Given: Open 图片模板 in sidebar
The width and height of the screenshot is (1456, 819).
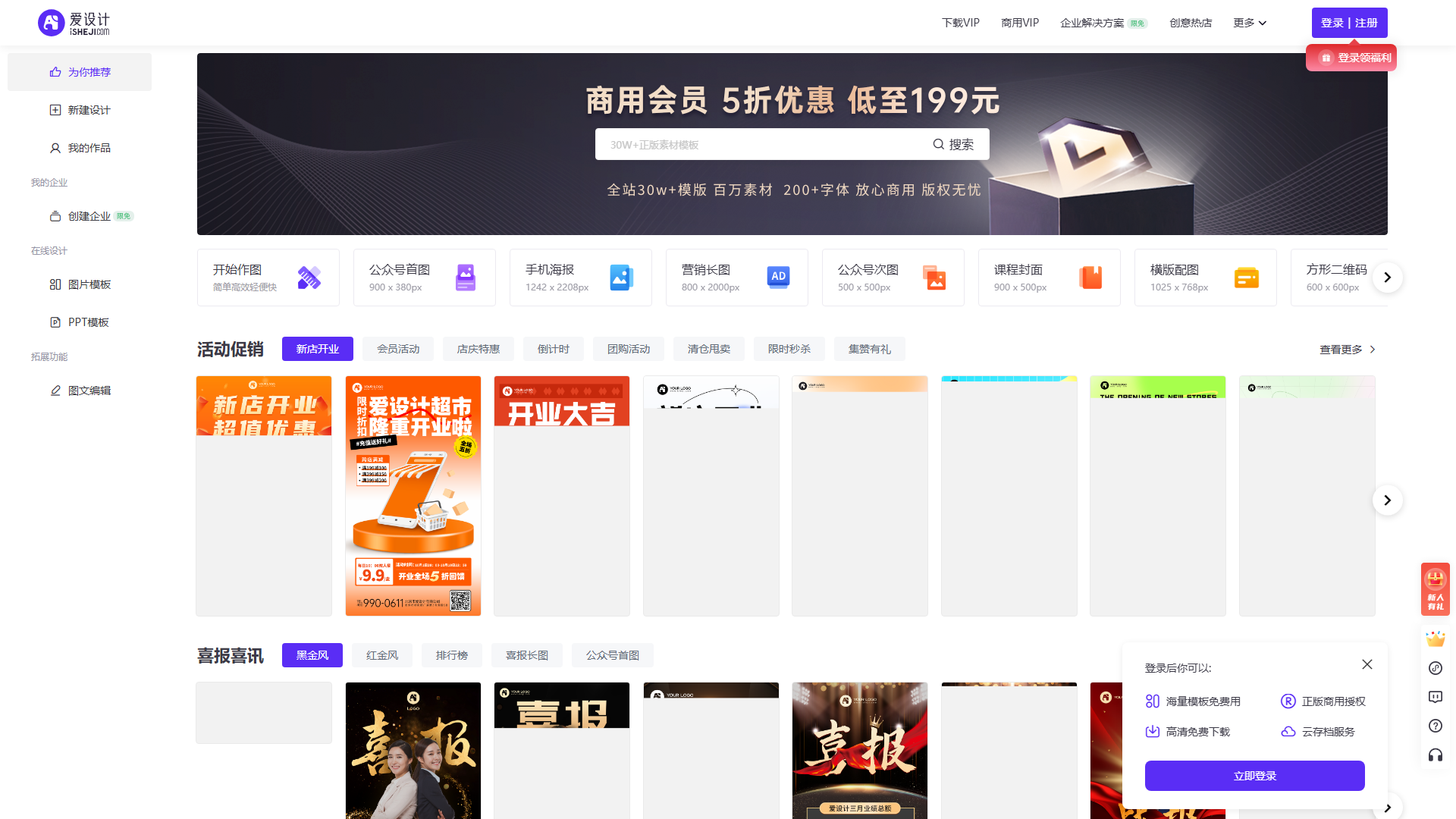Looking at the screenshot, I should click(80, 284).
